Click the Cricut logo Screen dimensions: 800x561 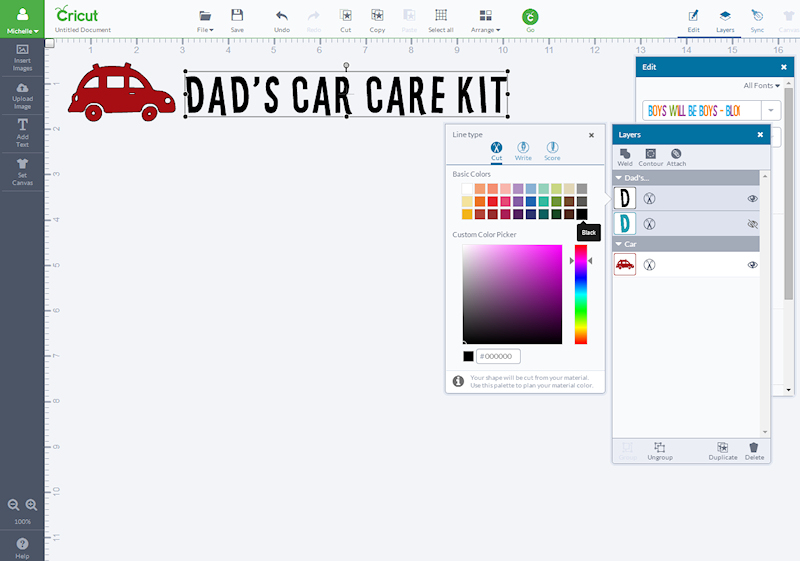click(77, 14)
